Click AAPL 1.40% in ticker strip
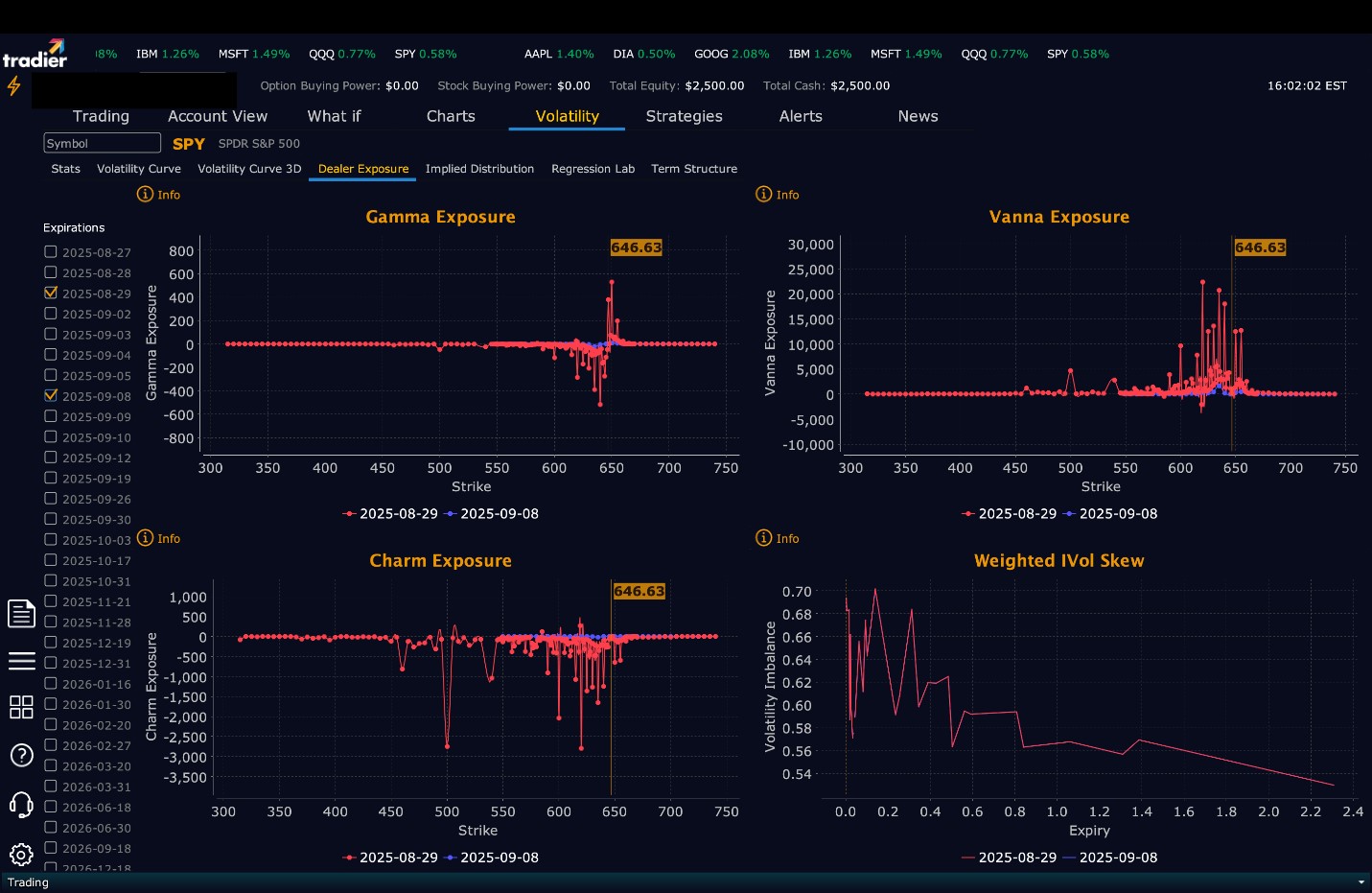The height and width of the screenshot is (893, 1372). [x=559, y=55]
